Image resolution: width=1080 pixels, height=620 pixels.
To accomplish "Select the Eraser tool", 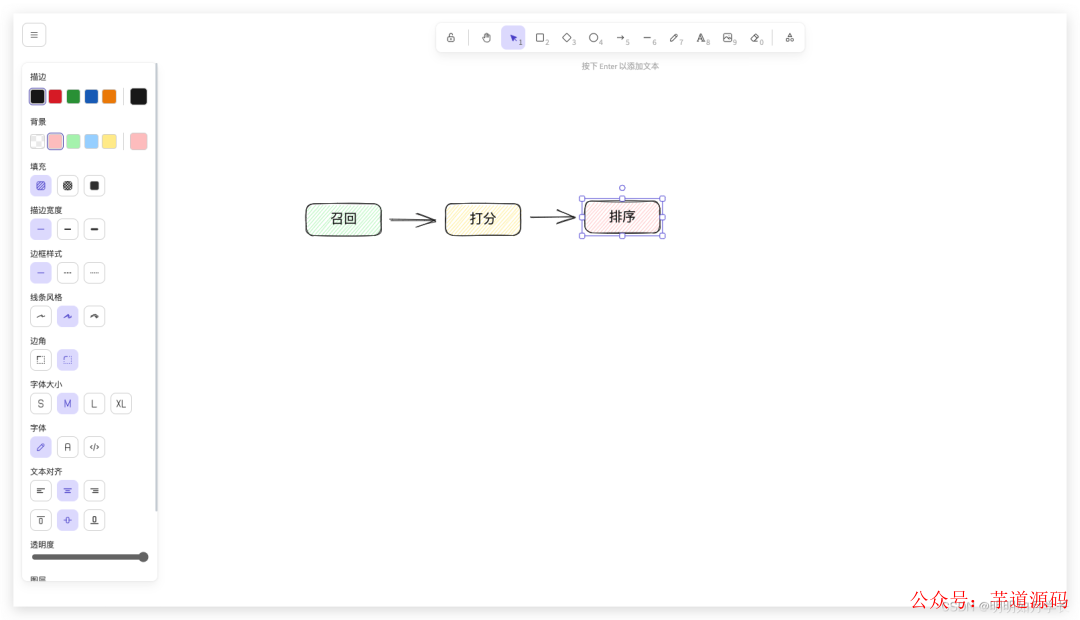I will pos(756,38).
